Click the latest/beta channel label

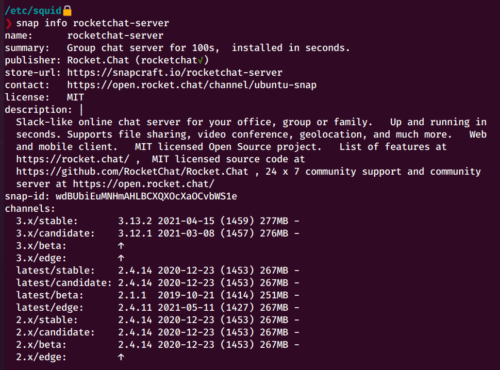pos(50,295)
